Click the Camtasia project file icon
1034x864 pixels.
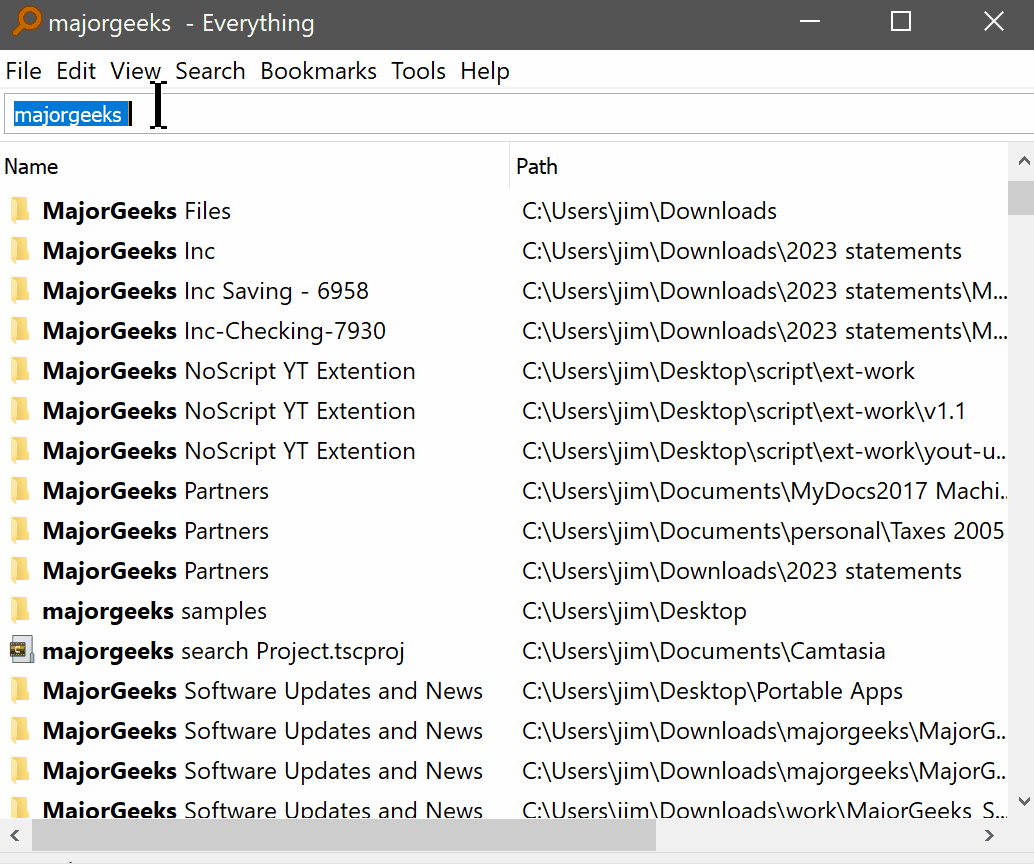pos(21,651)
